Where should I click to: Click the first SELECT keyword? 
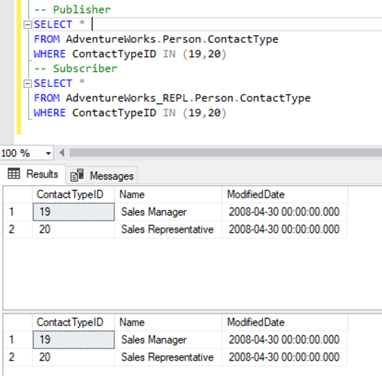(x=53, y=25)
